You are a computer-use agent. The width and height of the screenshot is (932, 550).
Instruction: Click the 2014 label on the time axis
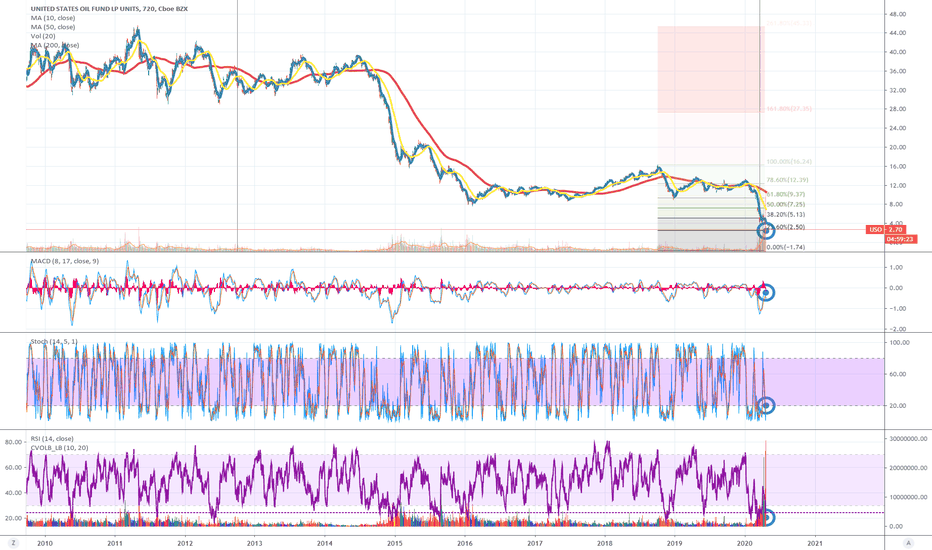coord(325,543)
